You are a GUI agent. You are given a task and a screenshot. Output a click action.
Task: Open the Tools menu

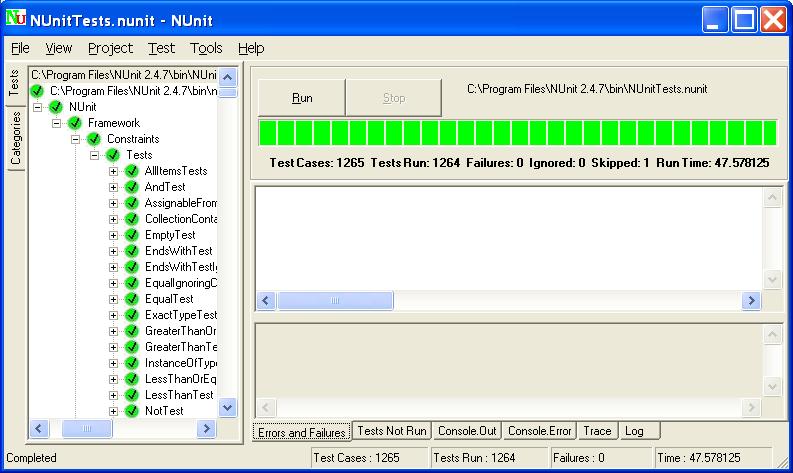point(206,48)
